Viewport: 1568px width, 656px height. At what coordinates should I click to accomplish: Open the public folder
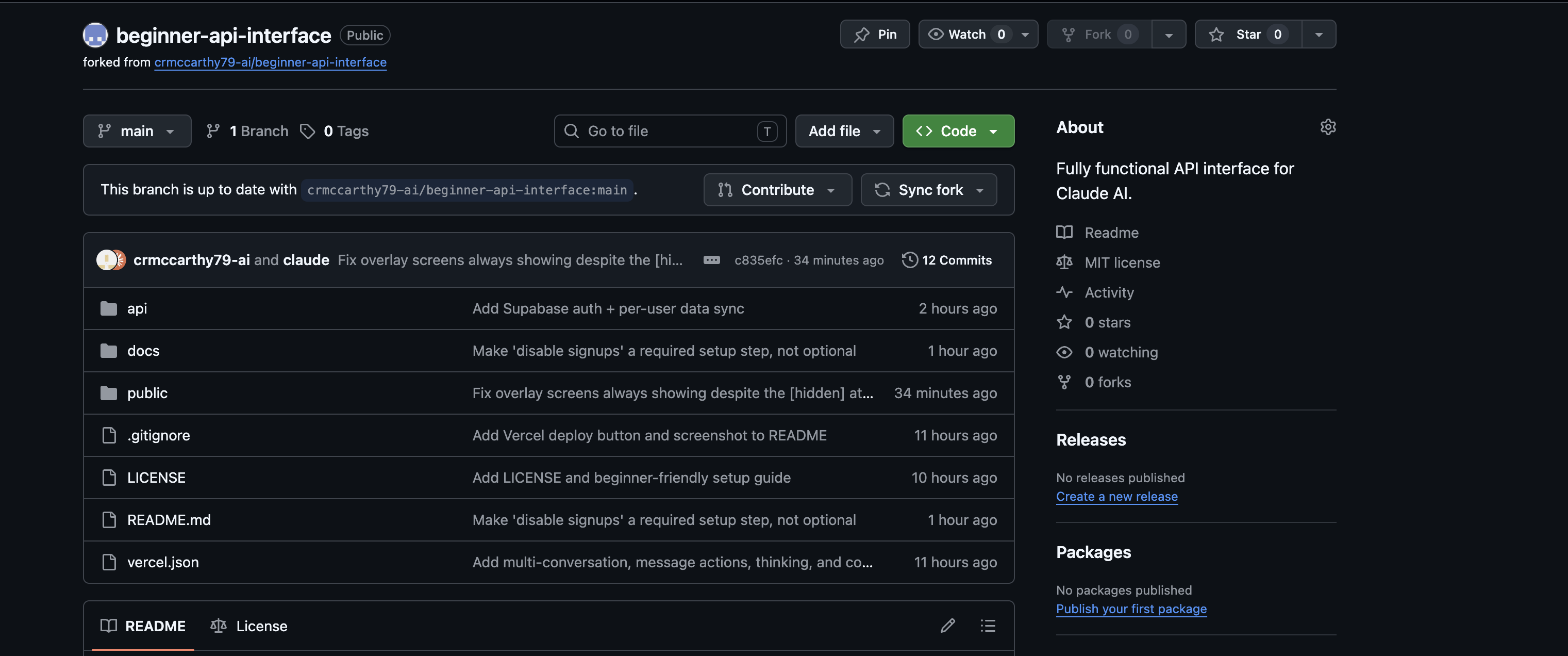[x=147, y=393]
